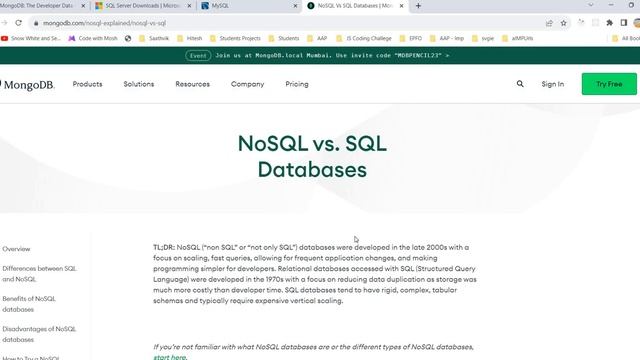The image size is (640, 360).
Task: Switch to the MySQL tab
Action: [x=249, y=6]
